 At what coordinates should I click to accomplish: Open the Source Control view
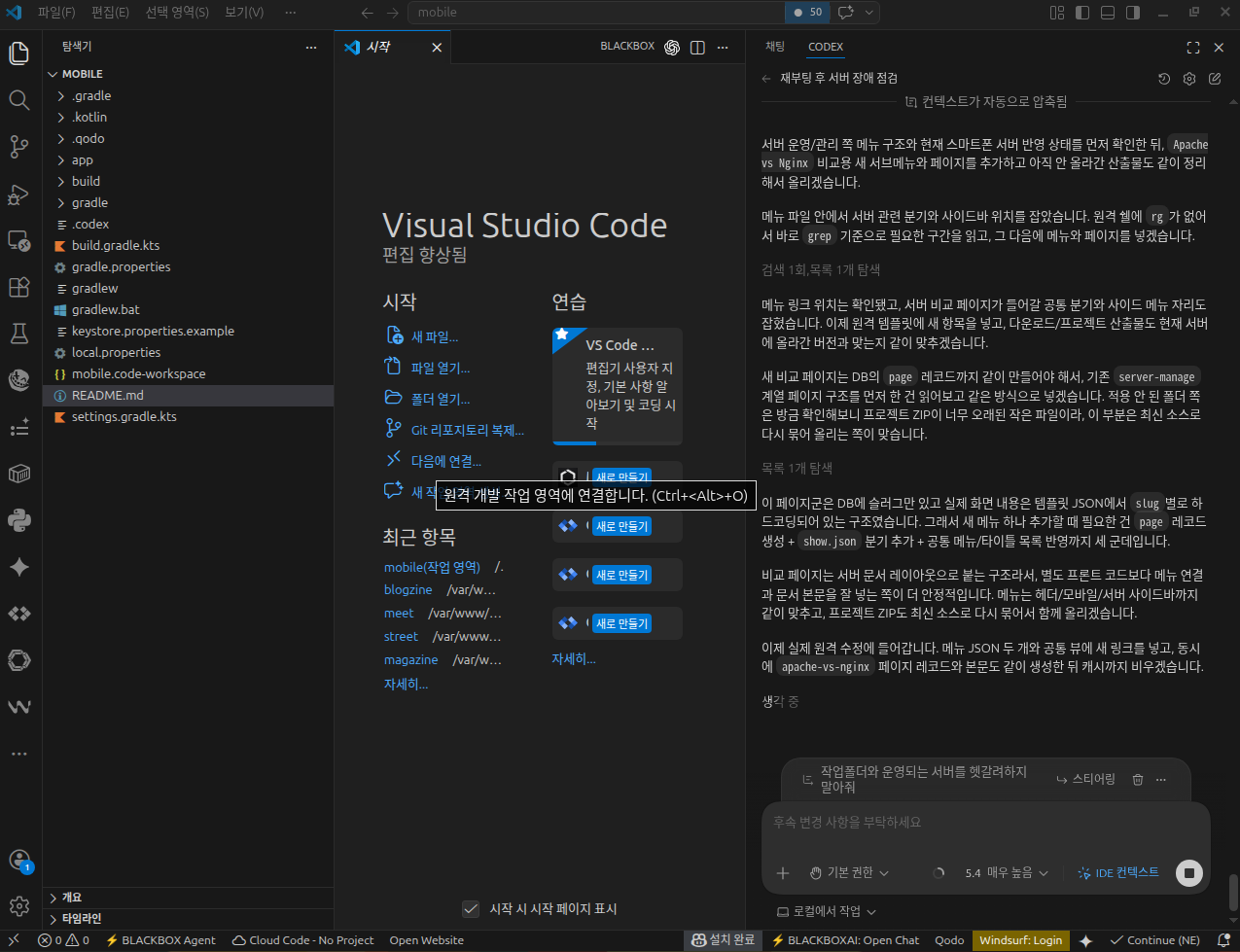pyautogui.click(x=18, y=147)
